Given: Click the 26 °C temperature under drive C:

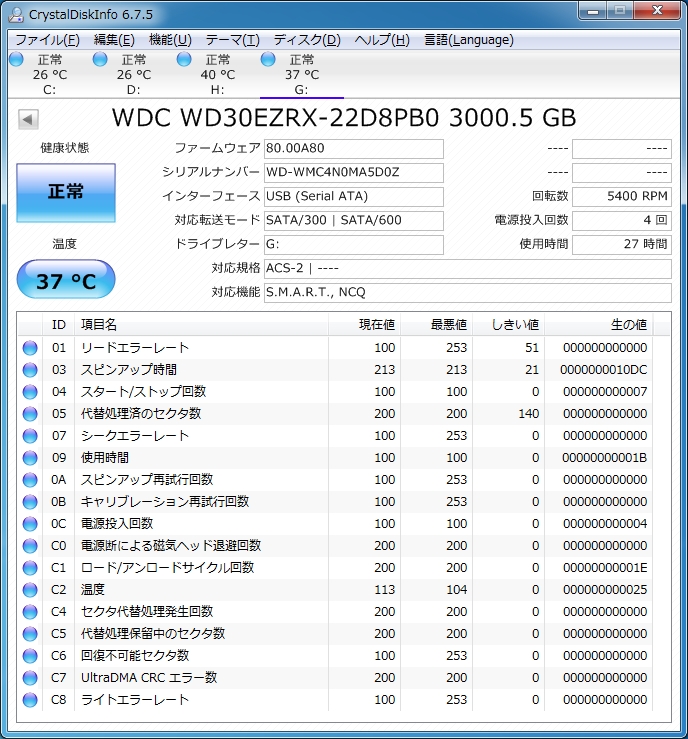Looking at the screenshot, I should coord(50,75).
